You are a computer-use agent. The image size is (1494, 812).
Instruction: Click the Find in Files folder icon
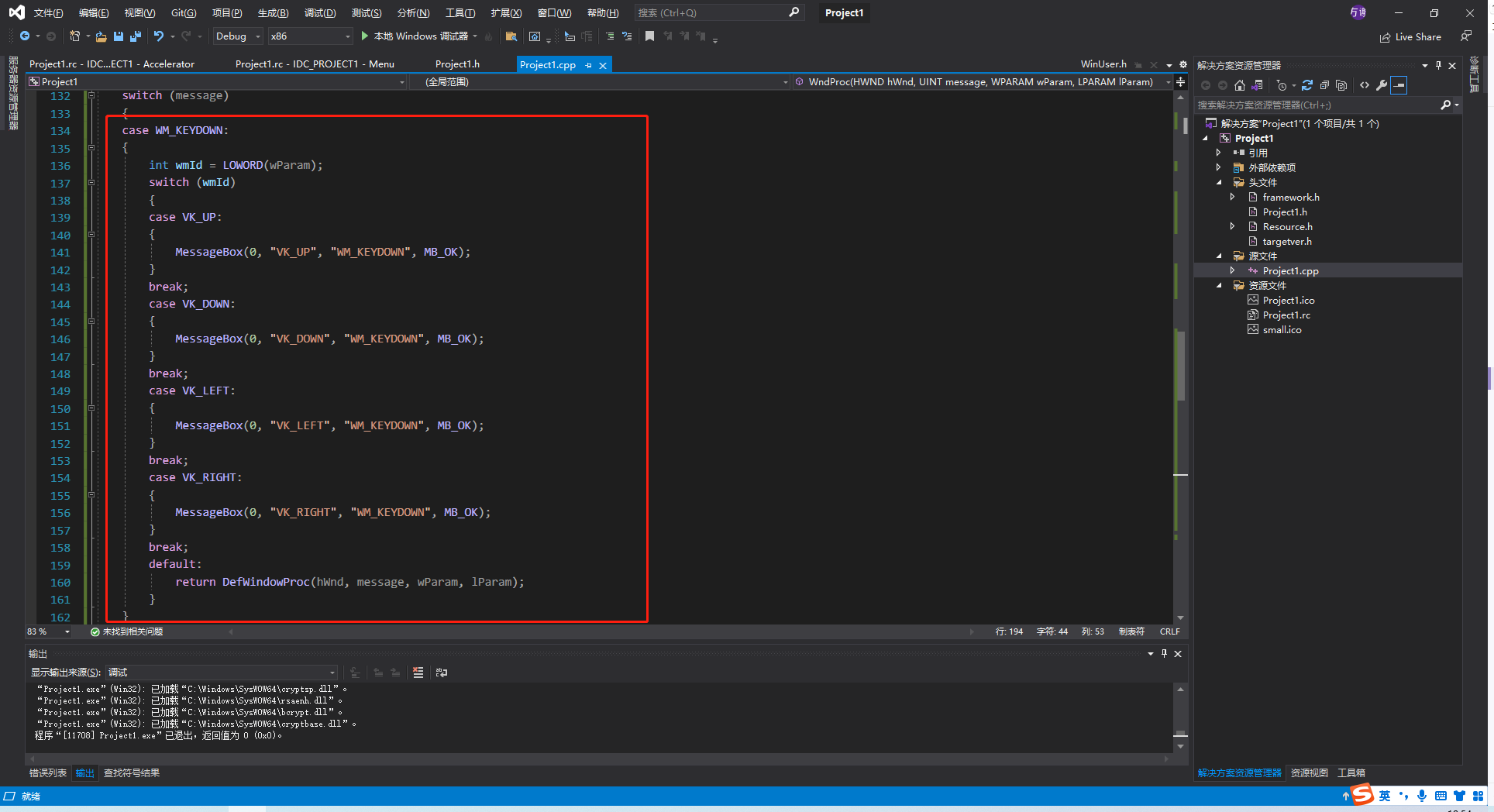511,36
